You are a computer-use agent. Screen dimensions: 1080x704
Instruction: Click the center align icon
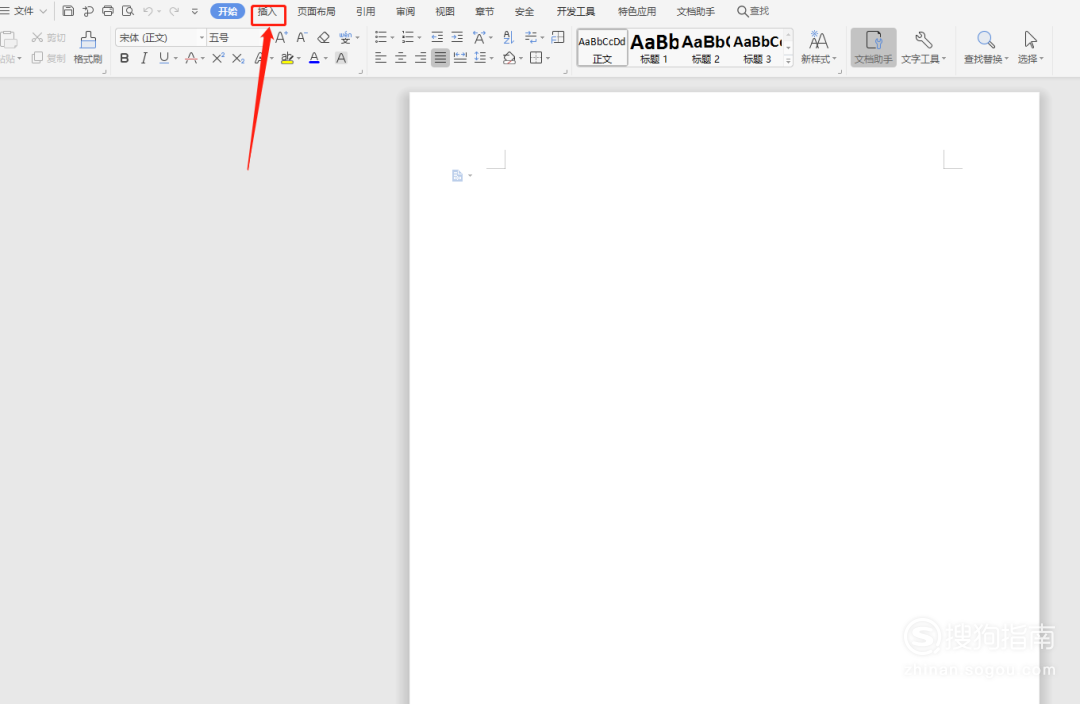(x=400, y=59)
